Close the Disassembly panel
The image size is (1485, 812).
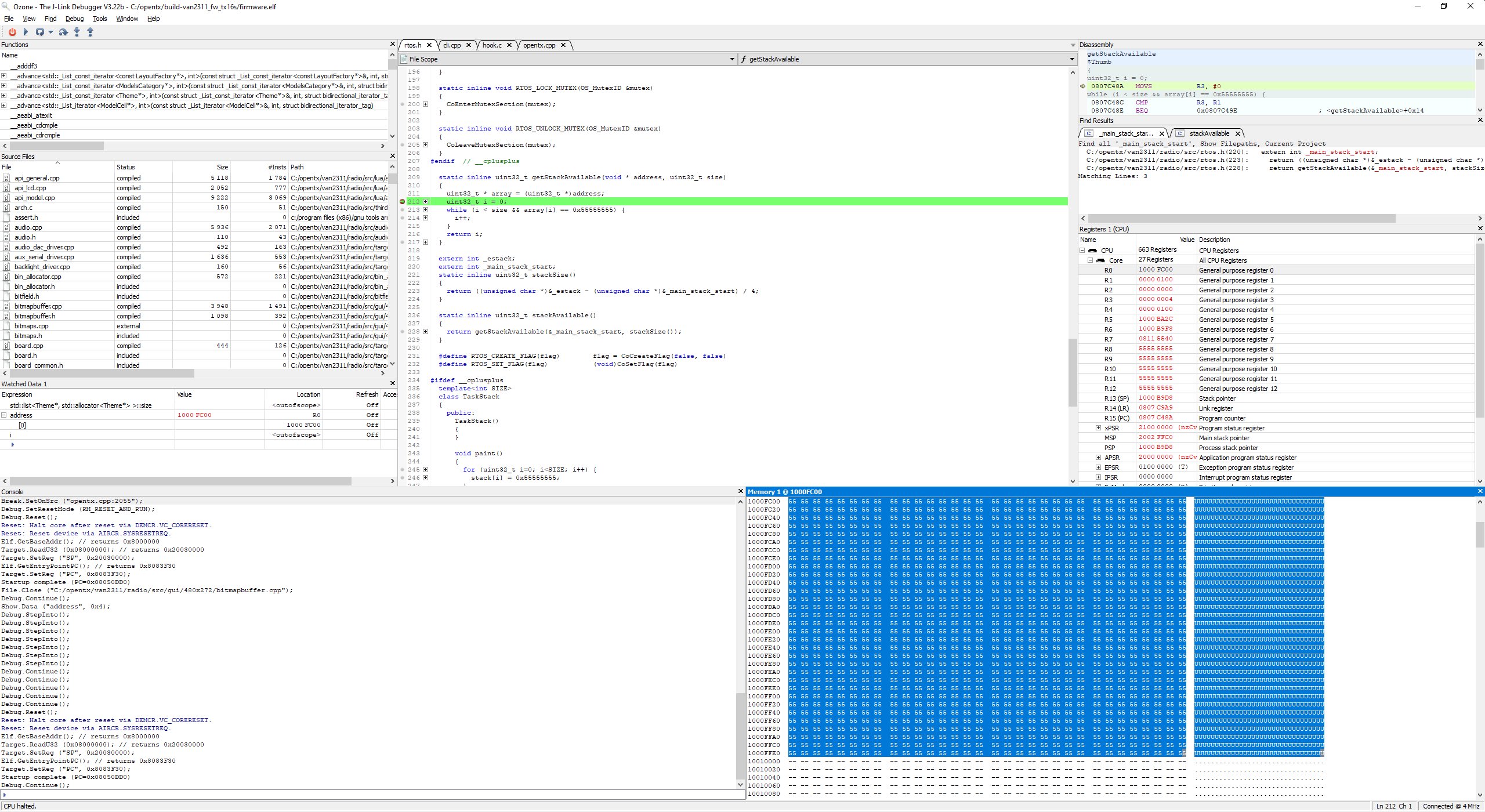click(1480, 44)
